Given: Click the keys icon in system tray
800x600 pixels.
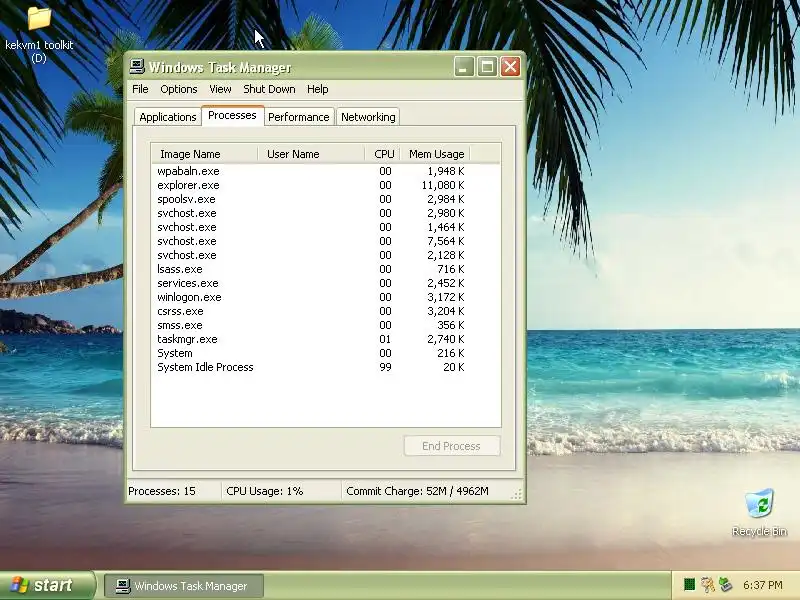Looking at the screenshot, I should 707,584.
